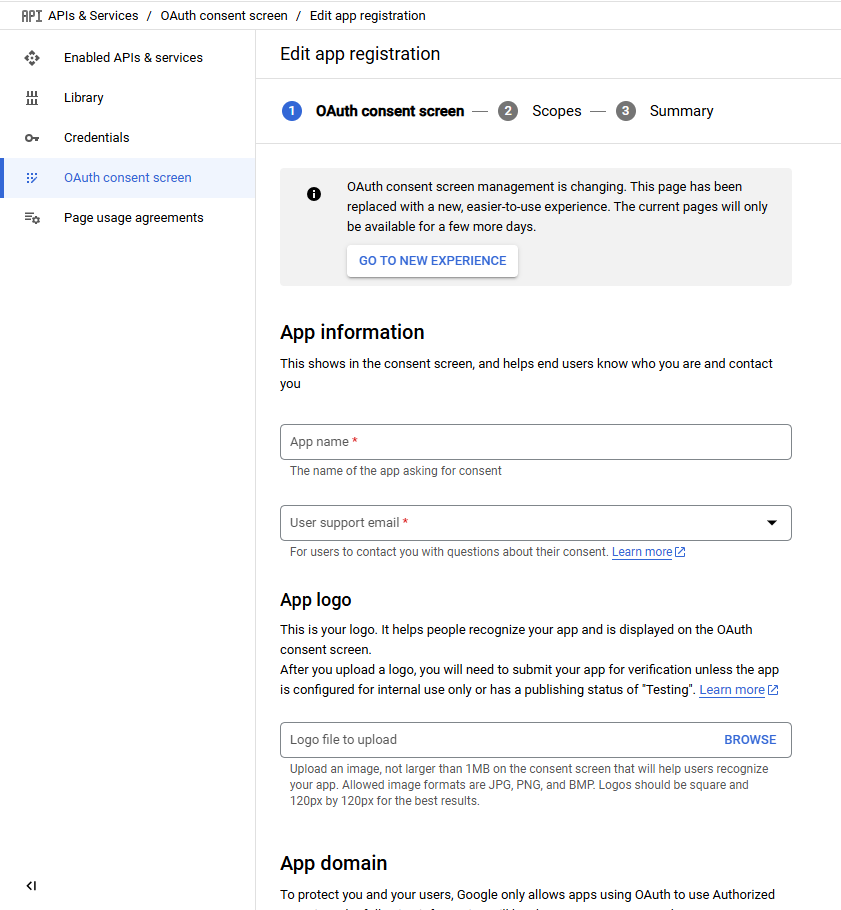This screenshot has height=910, width=841.
Task: Click the App information section heading
Action: point(352,332)
